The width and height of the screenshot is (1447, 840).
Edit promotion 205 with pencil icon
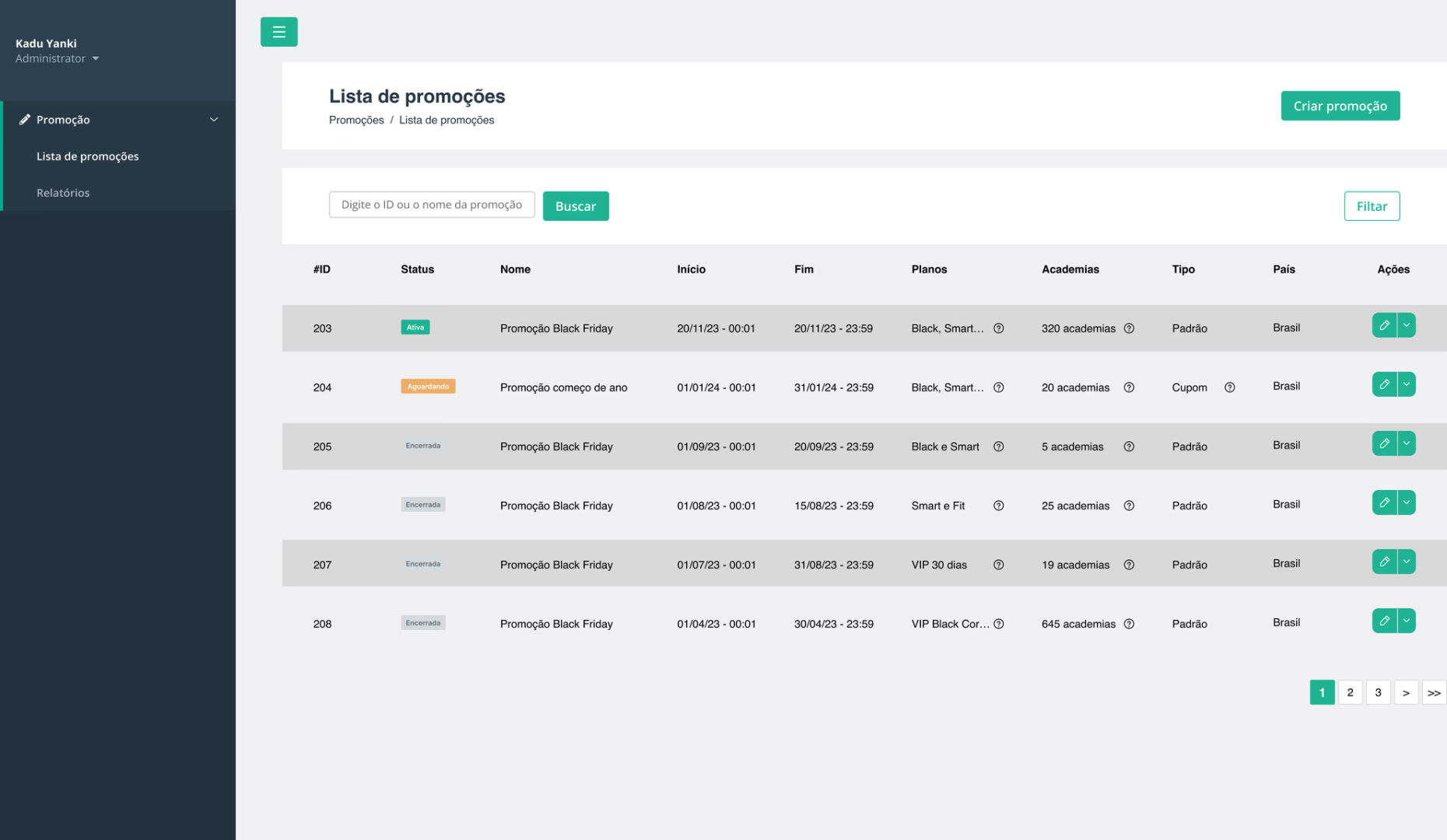click(x=1384, y=443)
